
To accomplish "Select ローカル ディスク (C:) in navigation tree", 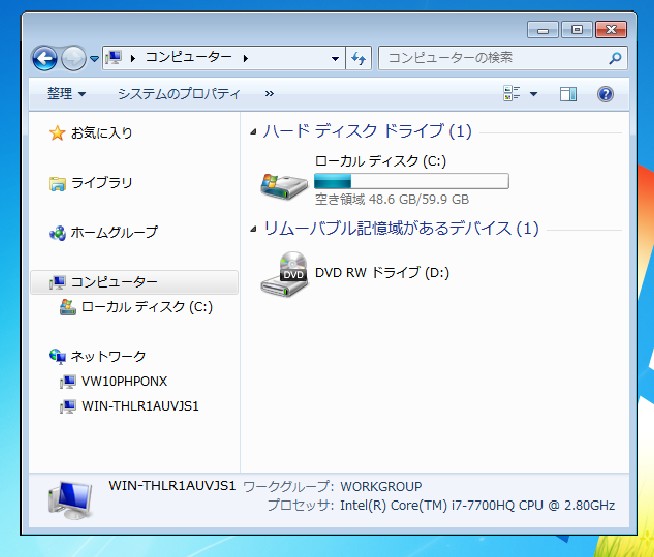I will (147, 307).
